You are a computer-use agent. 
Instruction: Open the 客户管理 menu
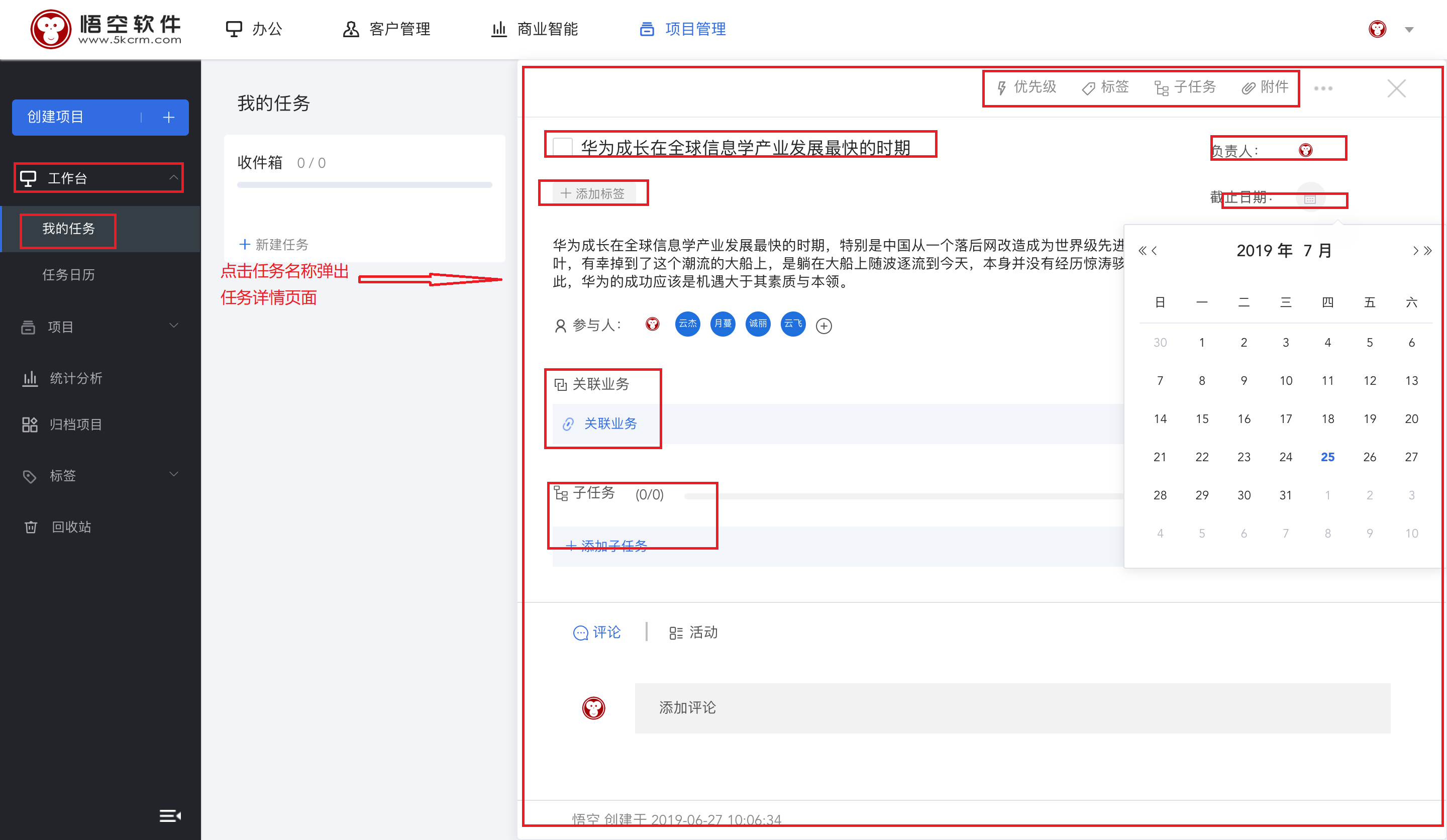386,29
